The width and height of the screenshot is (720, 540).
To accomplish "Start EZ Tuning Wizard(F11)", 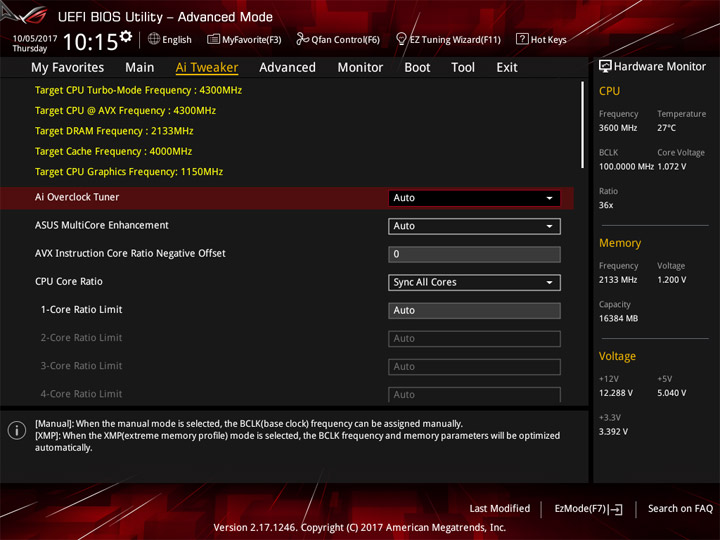I will tap(449, 39).
